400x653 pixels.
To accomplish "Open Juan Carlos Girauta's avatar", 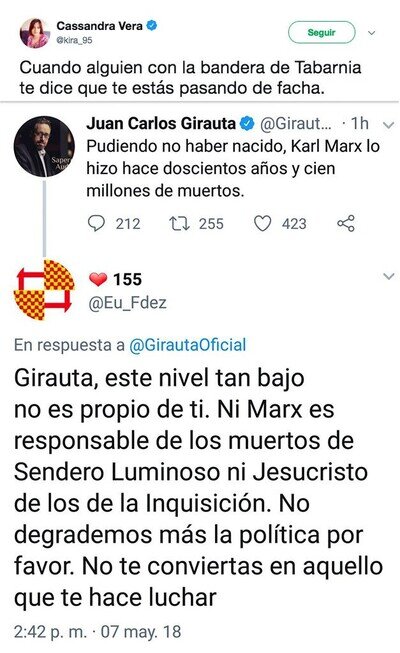I will click(x=44, y=146).
